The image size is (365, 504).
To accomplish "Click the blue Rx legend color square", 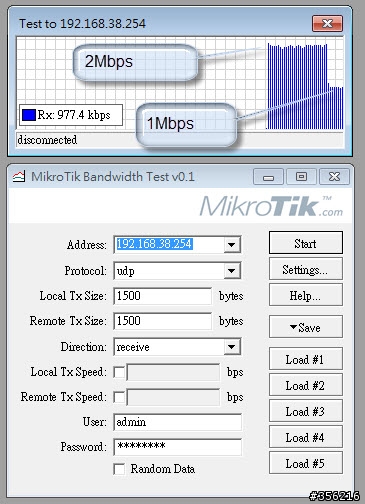I will click(x=29, y=115).
